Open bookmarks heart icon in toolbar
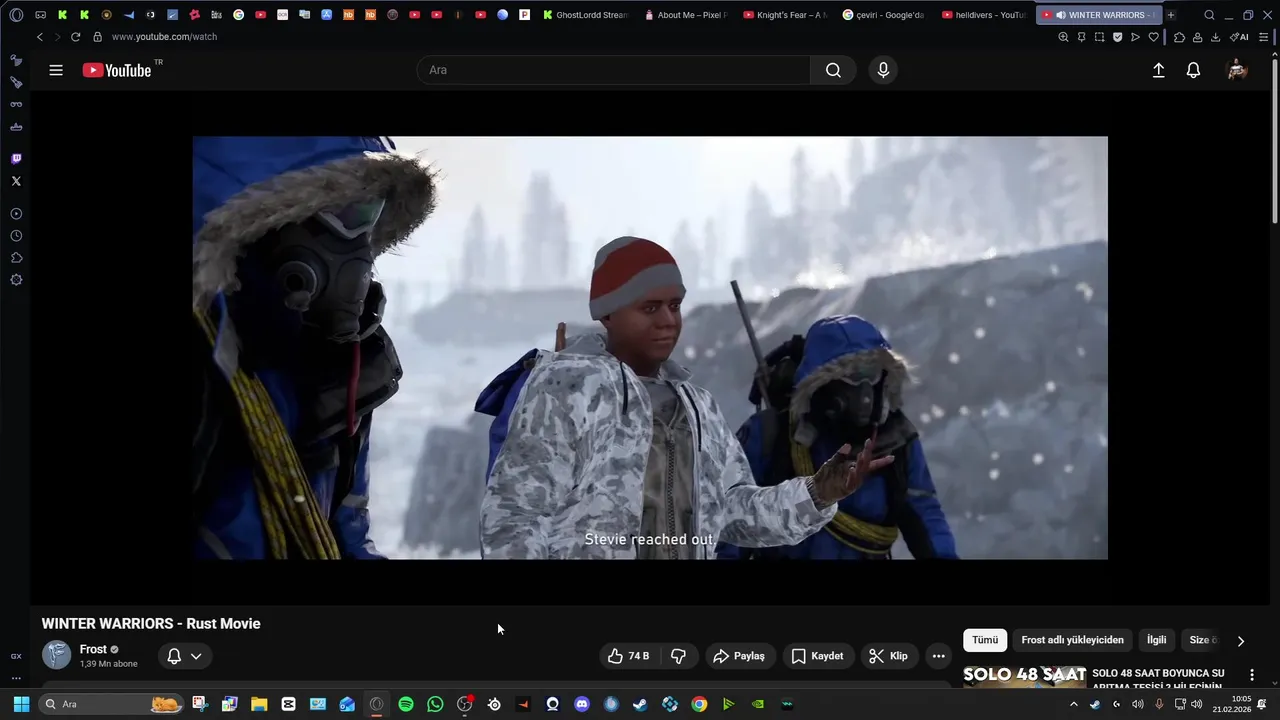The width and height of the screenshot is (1280, 720). click(1153, 37)
